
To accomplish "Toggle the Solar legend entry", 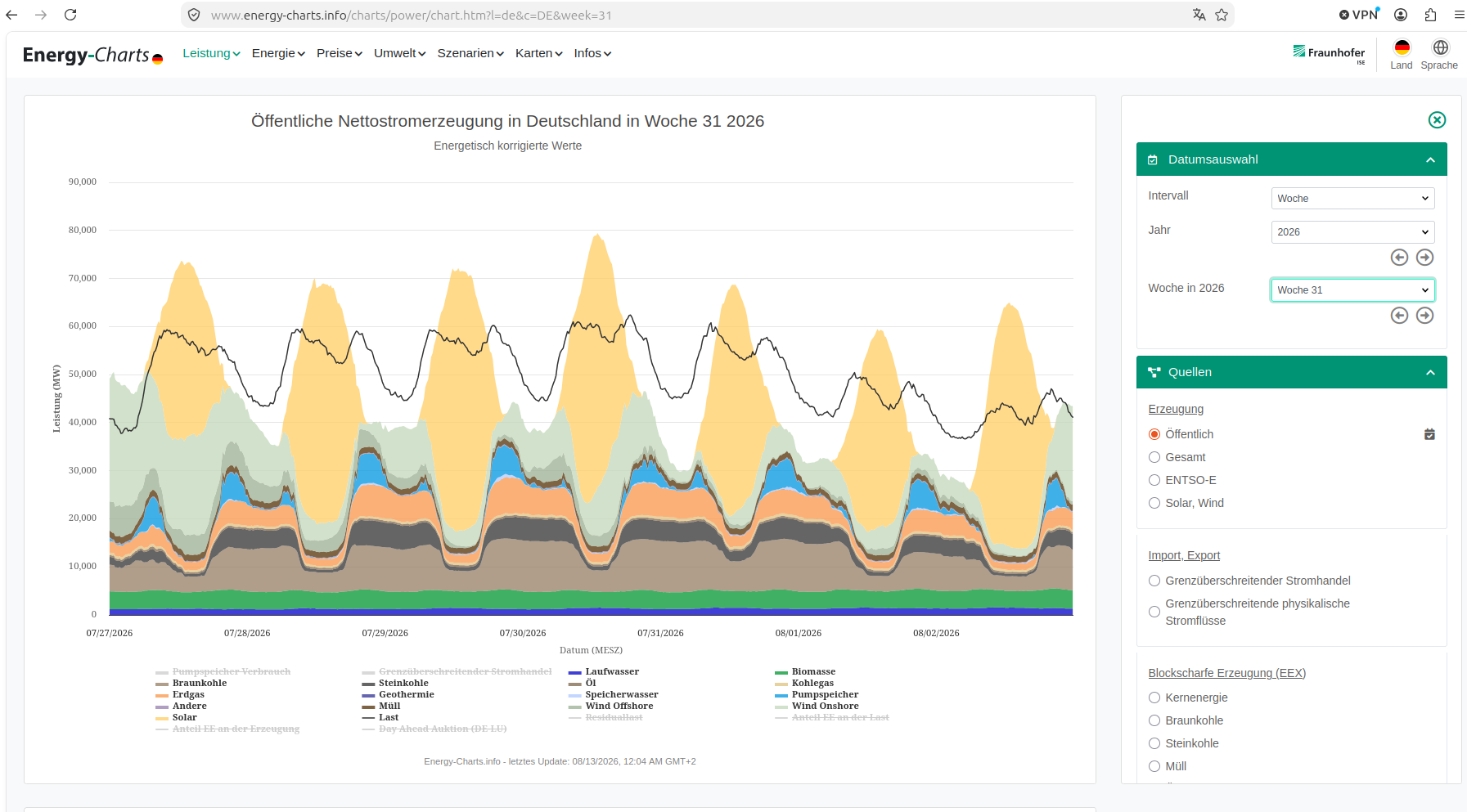I will point(177,717).
